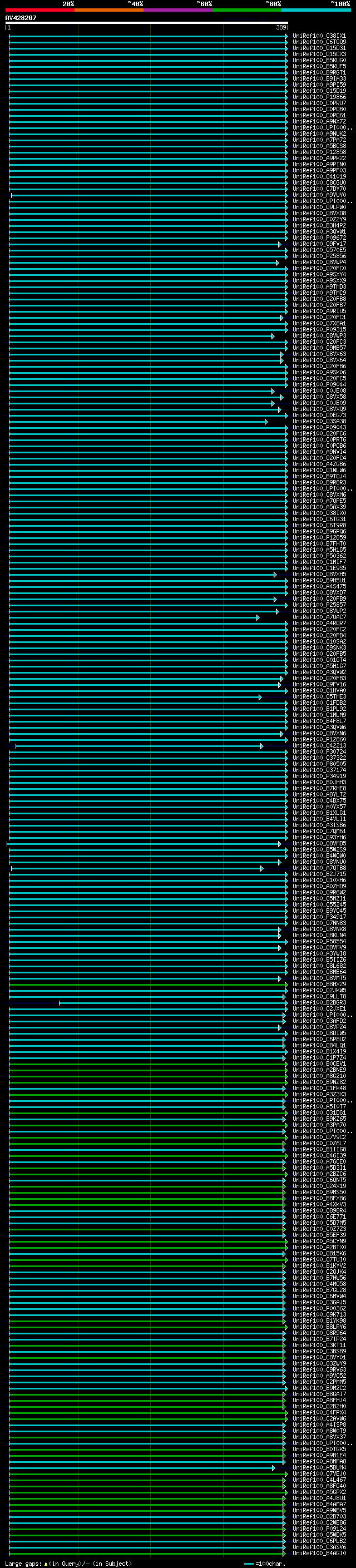Open hit UniRef100_B3H4P2
The width and height of the screenshot is (356, 1568).
point(319,225)
